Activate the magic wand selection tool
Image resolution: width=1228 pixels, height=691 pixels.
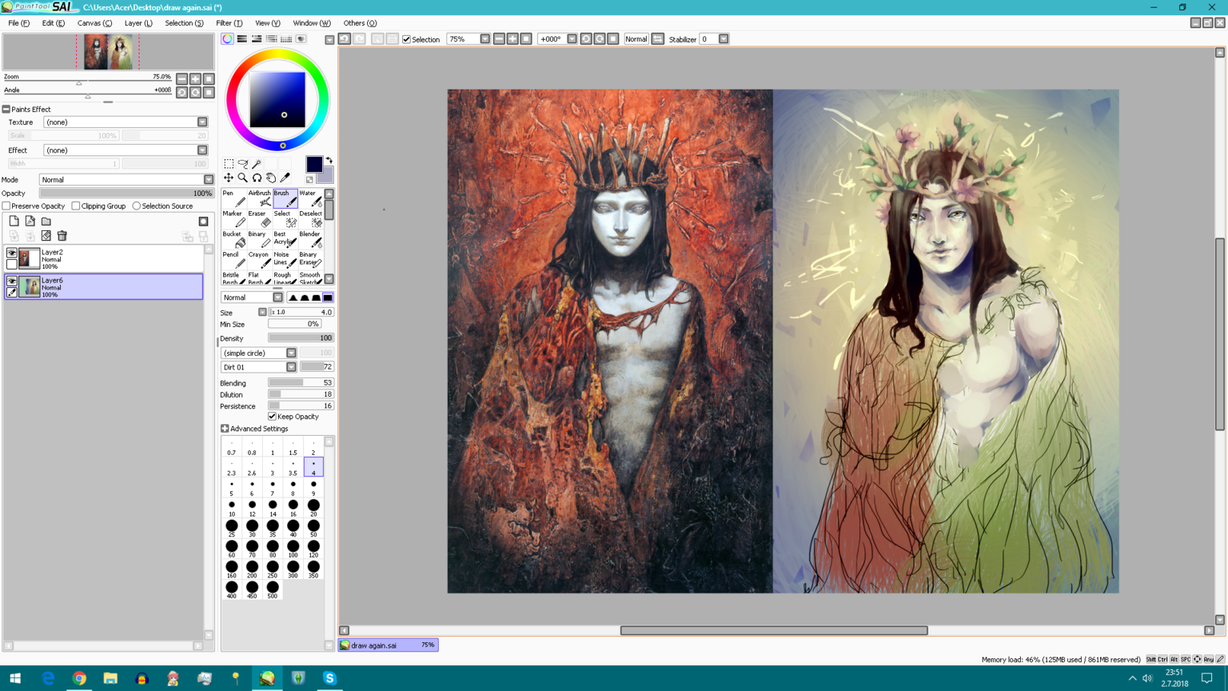pyautogui.click(x=257, y=164)
